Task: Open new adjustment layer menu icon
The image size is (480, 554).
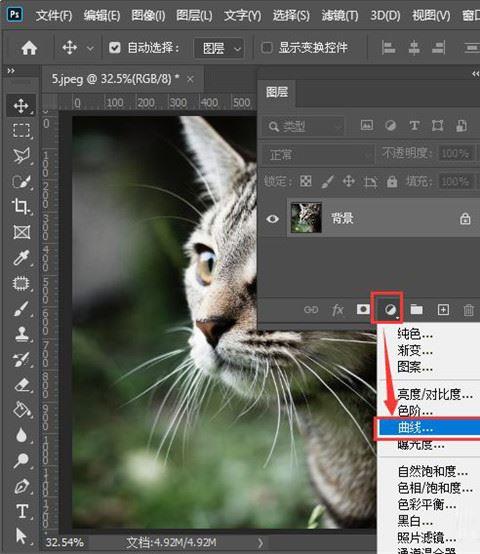Action: (390, 310)
